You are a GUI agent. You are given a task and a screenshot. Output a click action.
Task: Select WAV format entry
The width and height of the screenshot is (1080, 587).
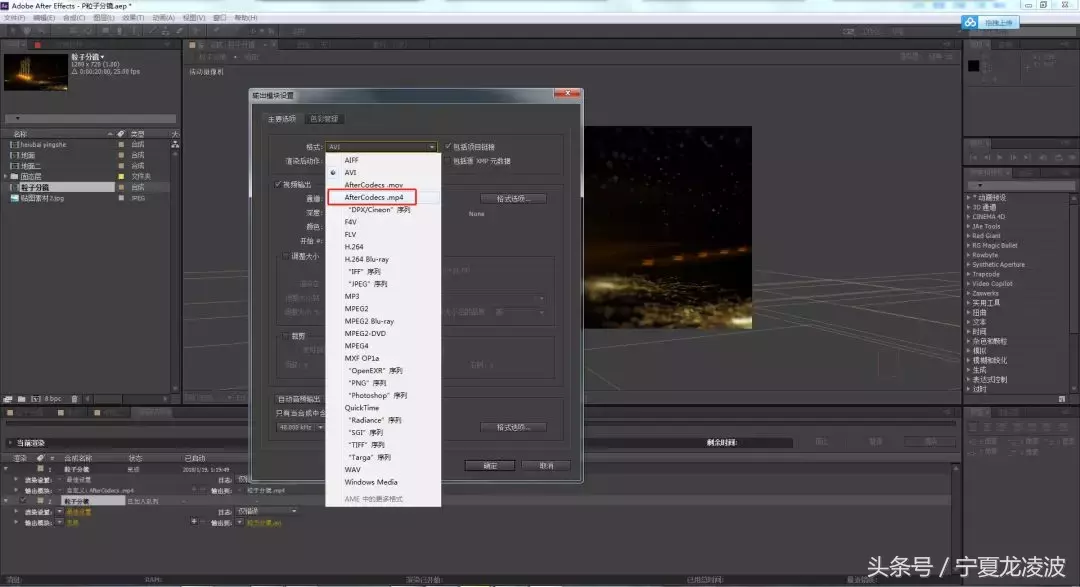(352, 470)
